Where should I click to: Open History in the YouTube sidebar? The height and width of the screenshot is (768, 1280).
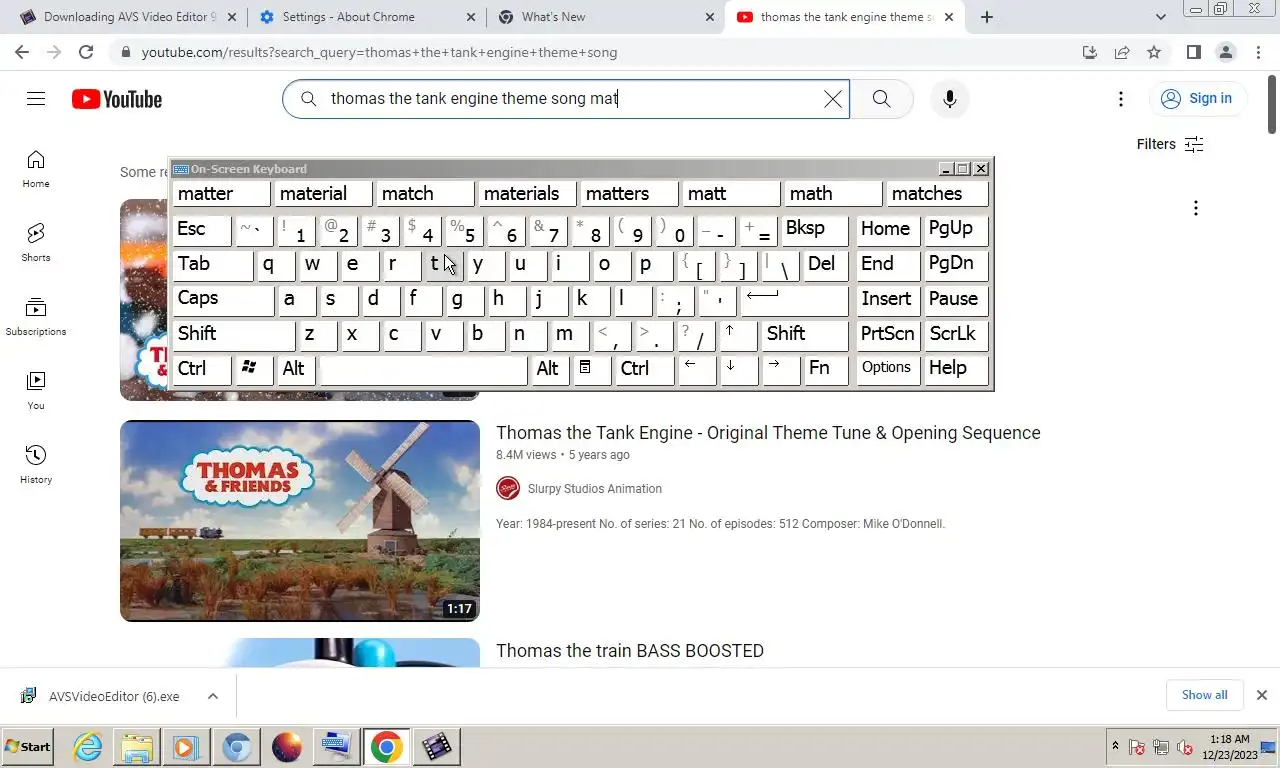click(x=36, y=465)
